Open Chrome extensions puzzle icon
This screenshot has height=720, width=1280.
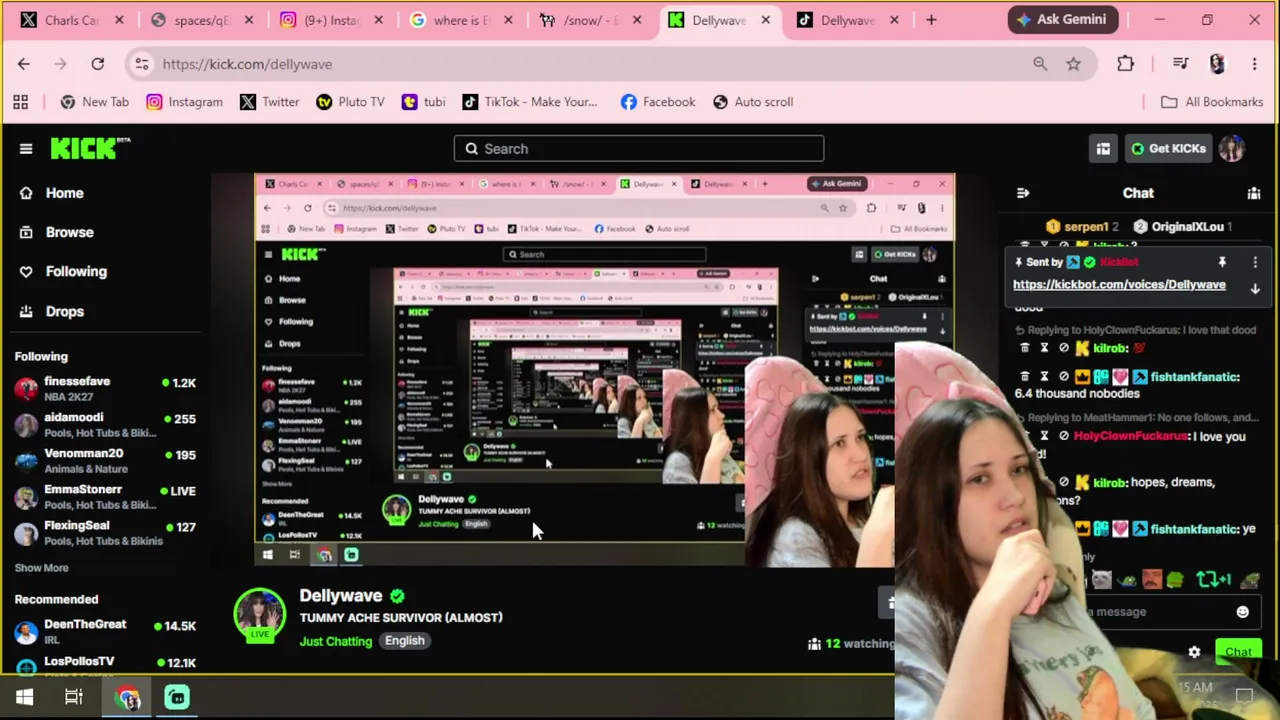pyautogui.click(x=1125, y=64)
